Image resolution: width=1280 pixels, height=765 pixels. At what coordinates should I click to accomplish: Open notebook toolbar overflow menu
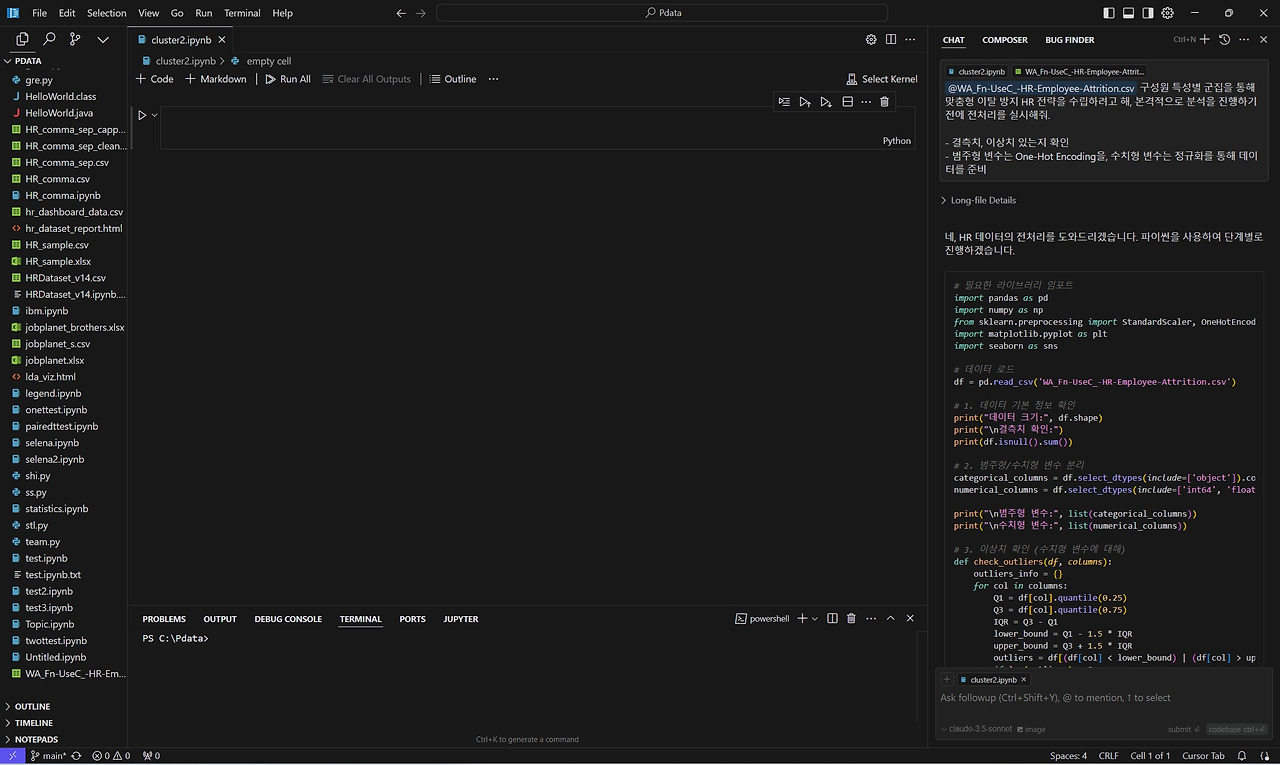pos(493,79)
